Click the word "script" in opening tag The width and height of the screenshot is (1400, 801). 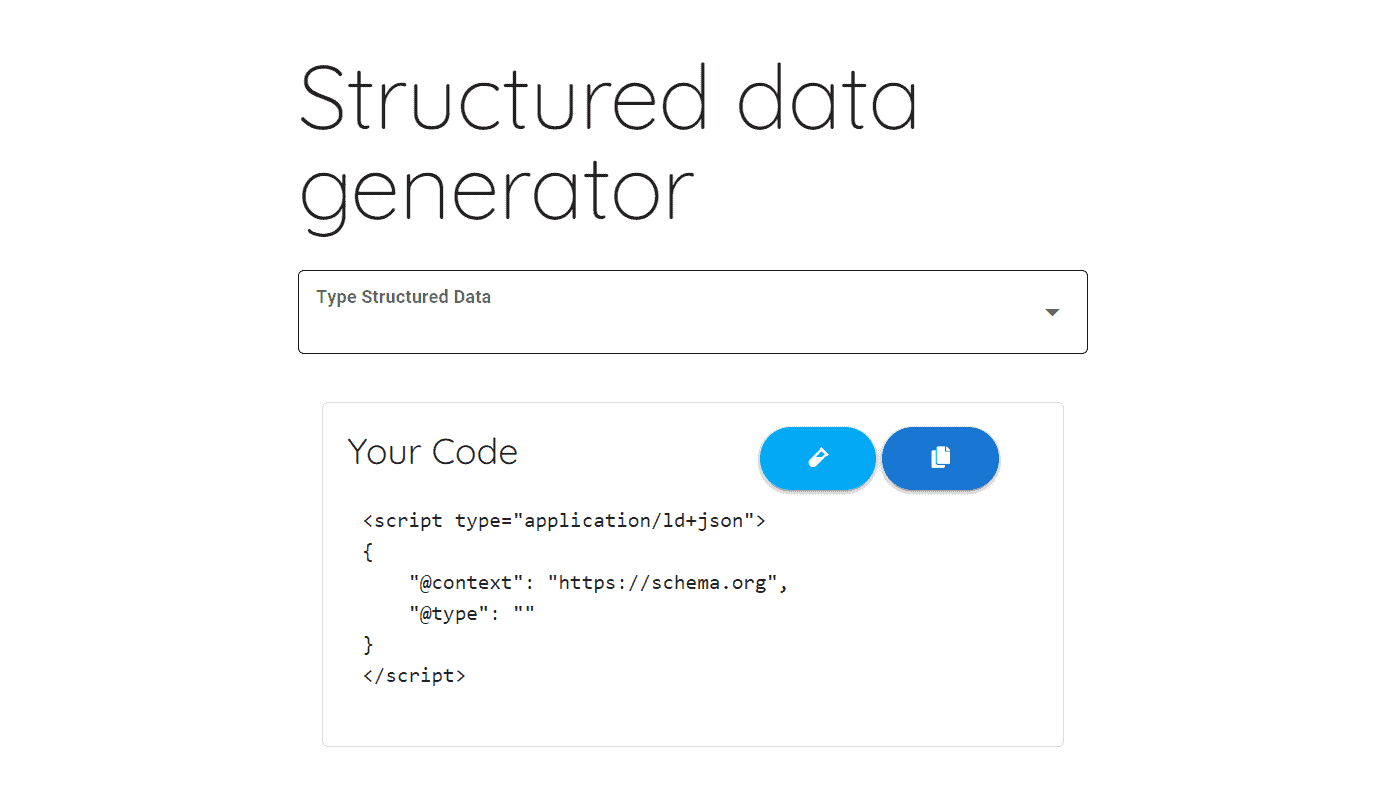409,521
